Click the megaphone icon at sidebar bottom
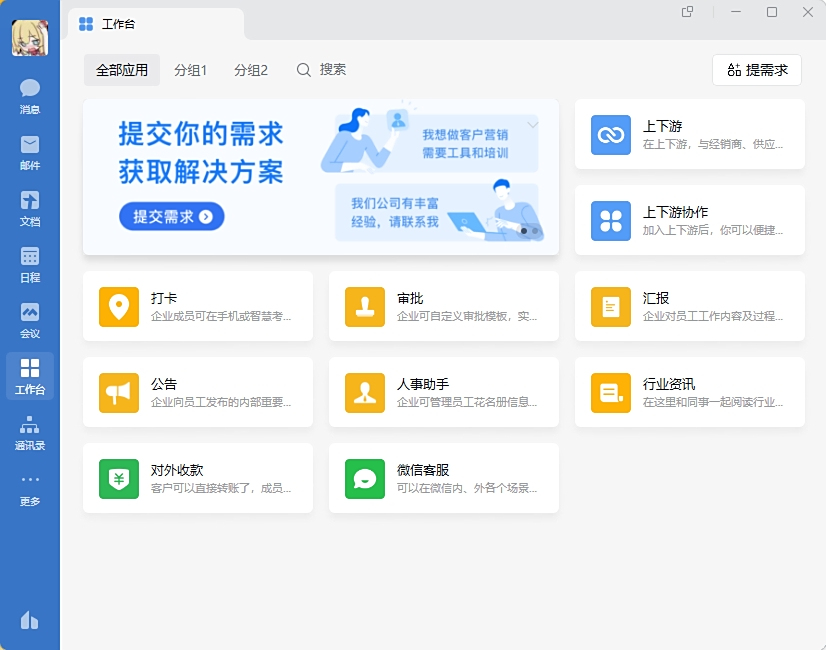 point(29,621)
